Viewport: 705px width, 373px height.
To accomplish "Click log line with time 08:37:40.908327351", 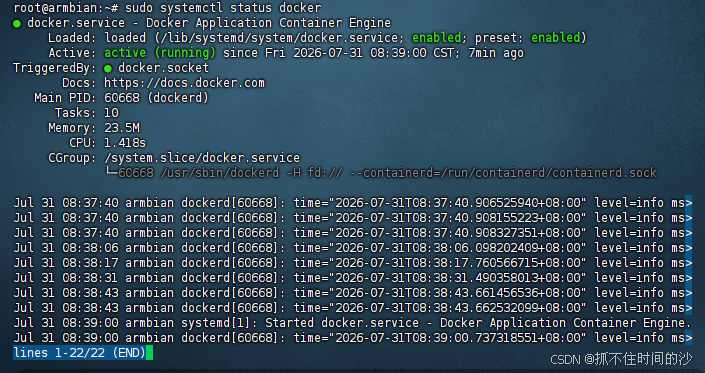I will pyautogui.click(x=352, y=233).
